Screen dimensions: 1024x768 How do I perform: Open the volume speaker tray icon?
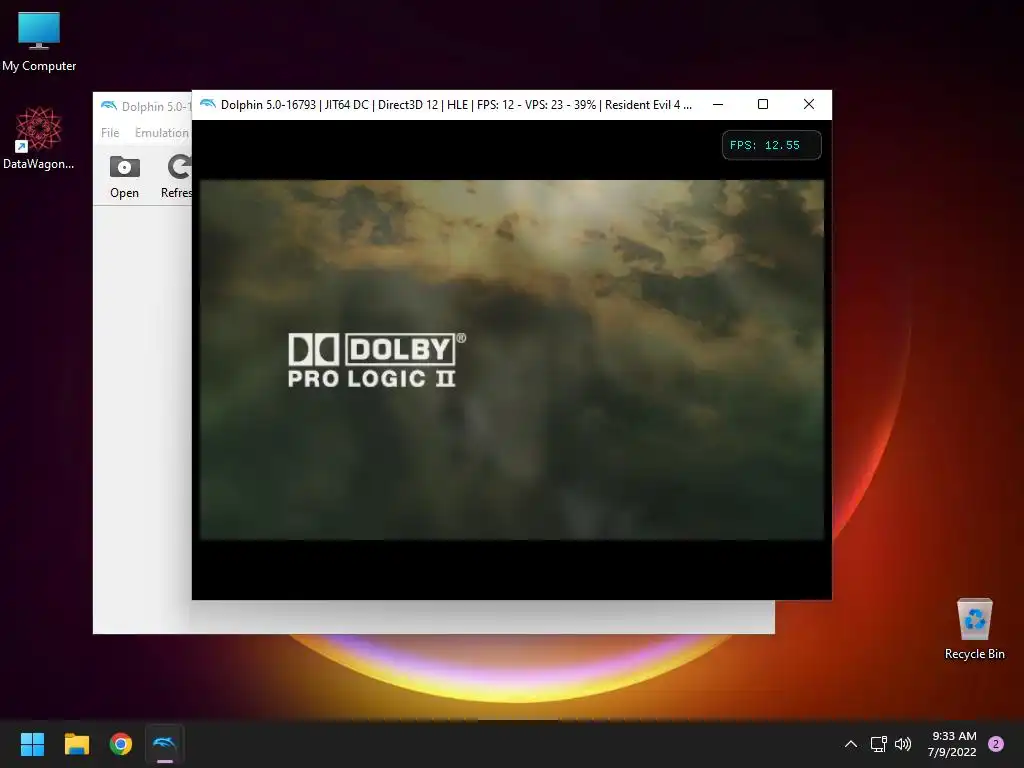click(x=903, y=744)
